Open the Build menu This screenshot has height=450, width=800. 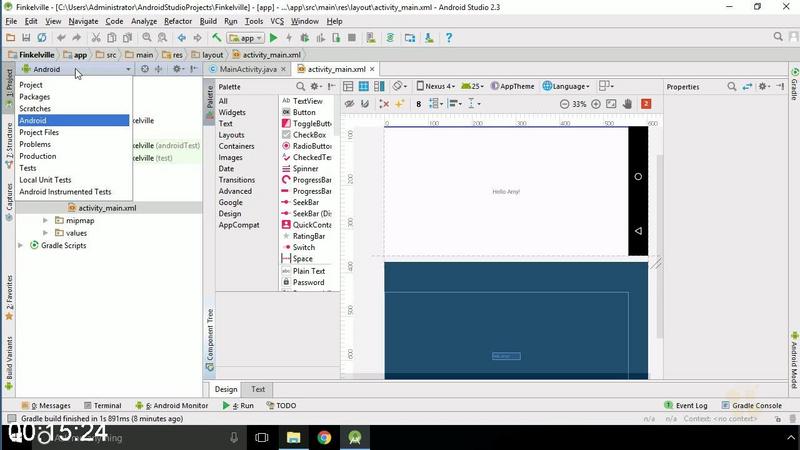(208, 21)
